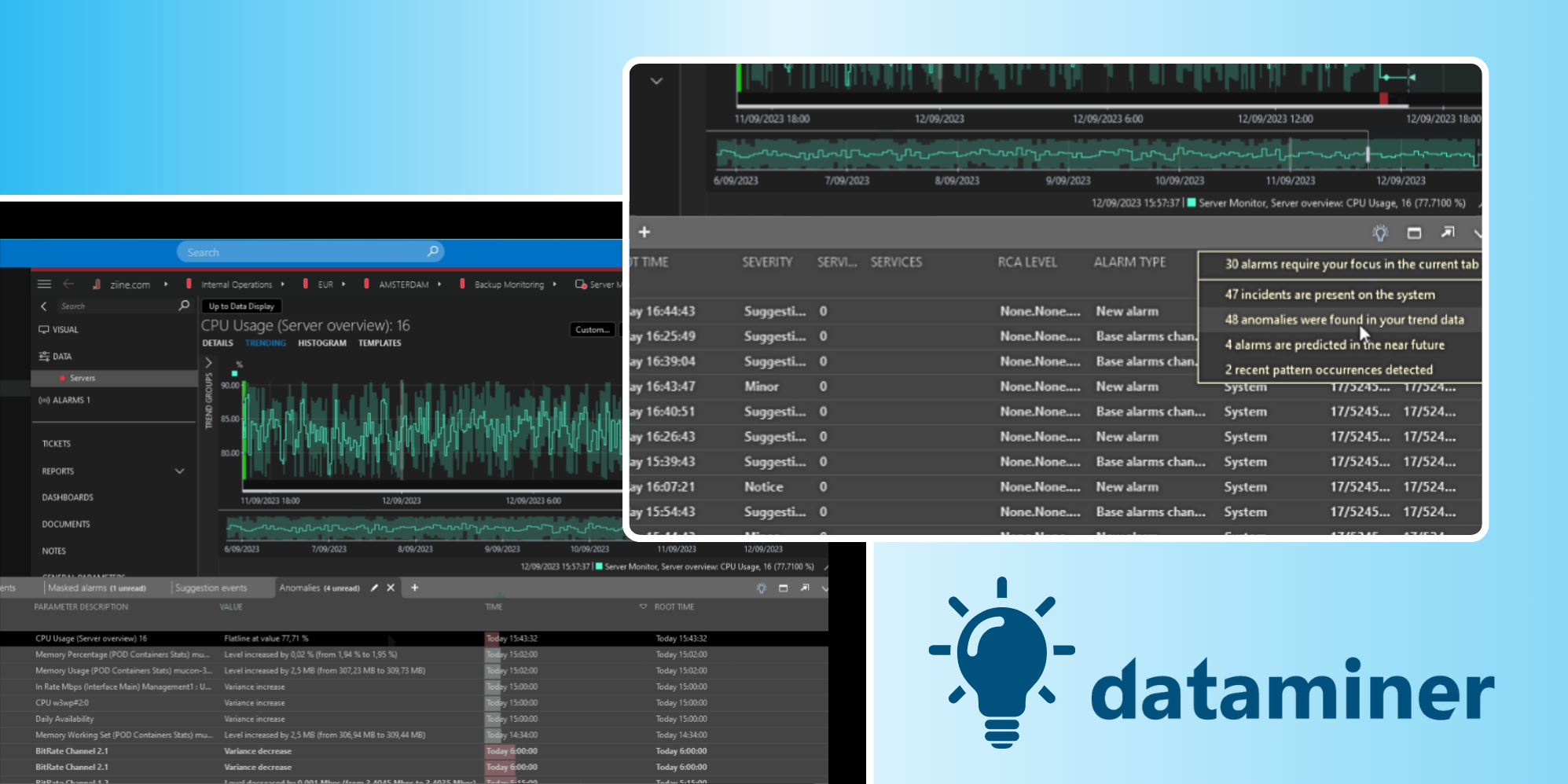Sort by the ALARM TYPE column header
Image resolution: width=1568 pixels, height=784 pixels.
1130,262
